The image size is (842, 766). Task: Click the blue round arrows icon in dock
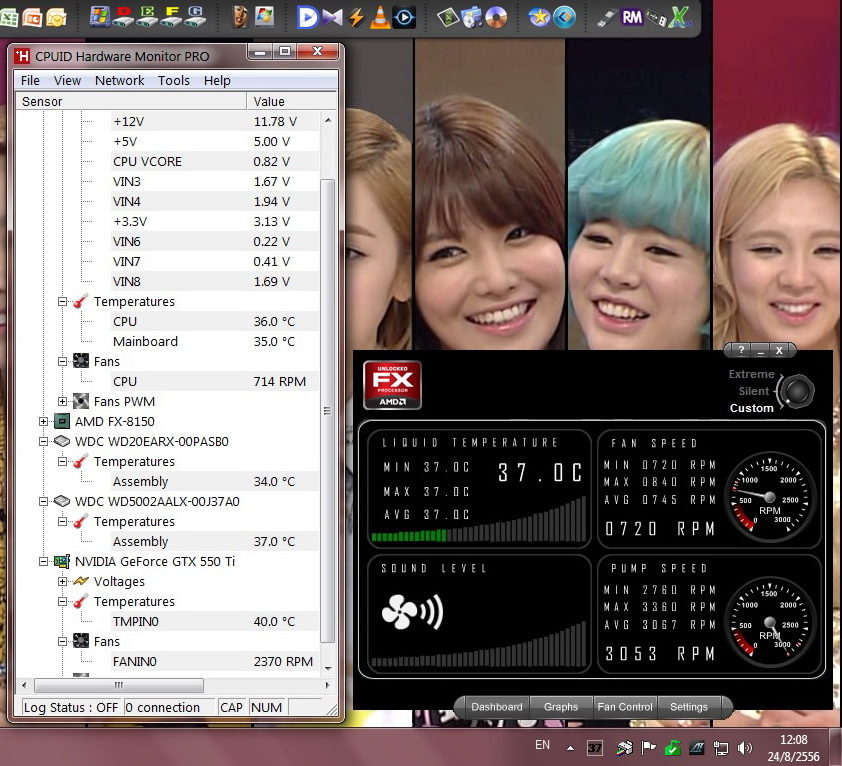click(x=563, y=17)
